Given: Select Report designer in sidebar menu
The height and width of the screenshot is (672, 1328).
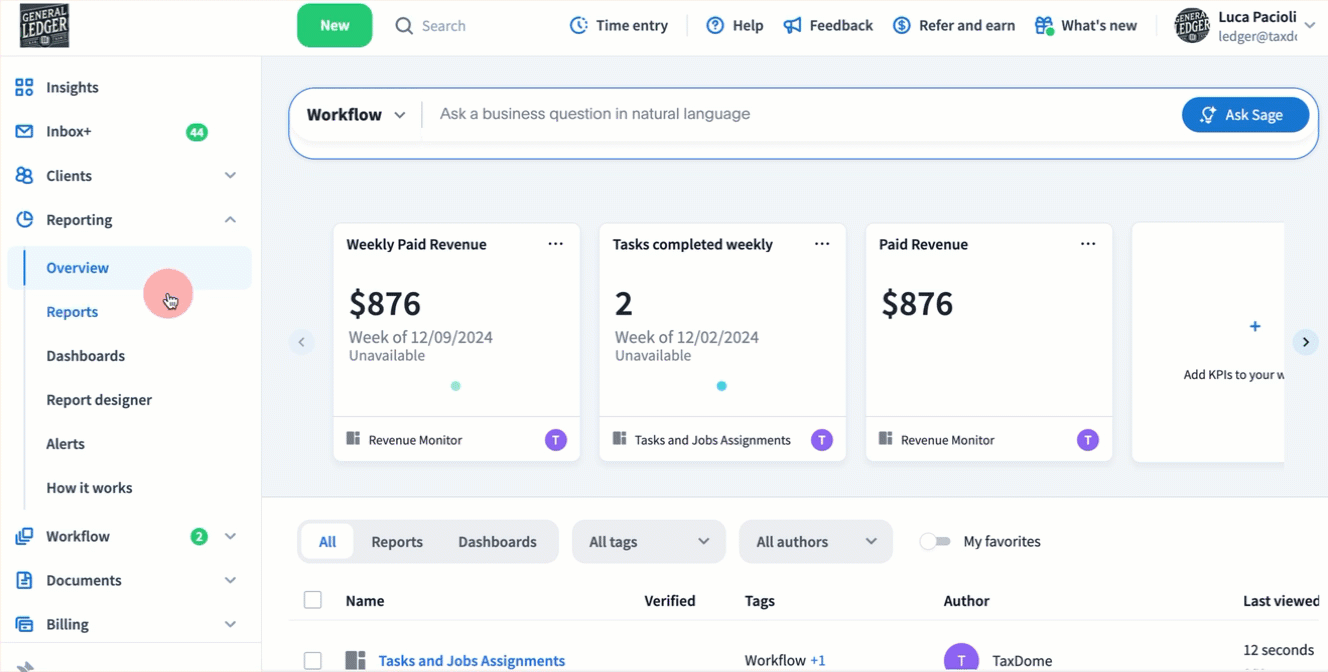Looking at the screenshot, I should pos(99,400).
